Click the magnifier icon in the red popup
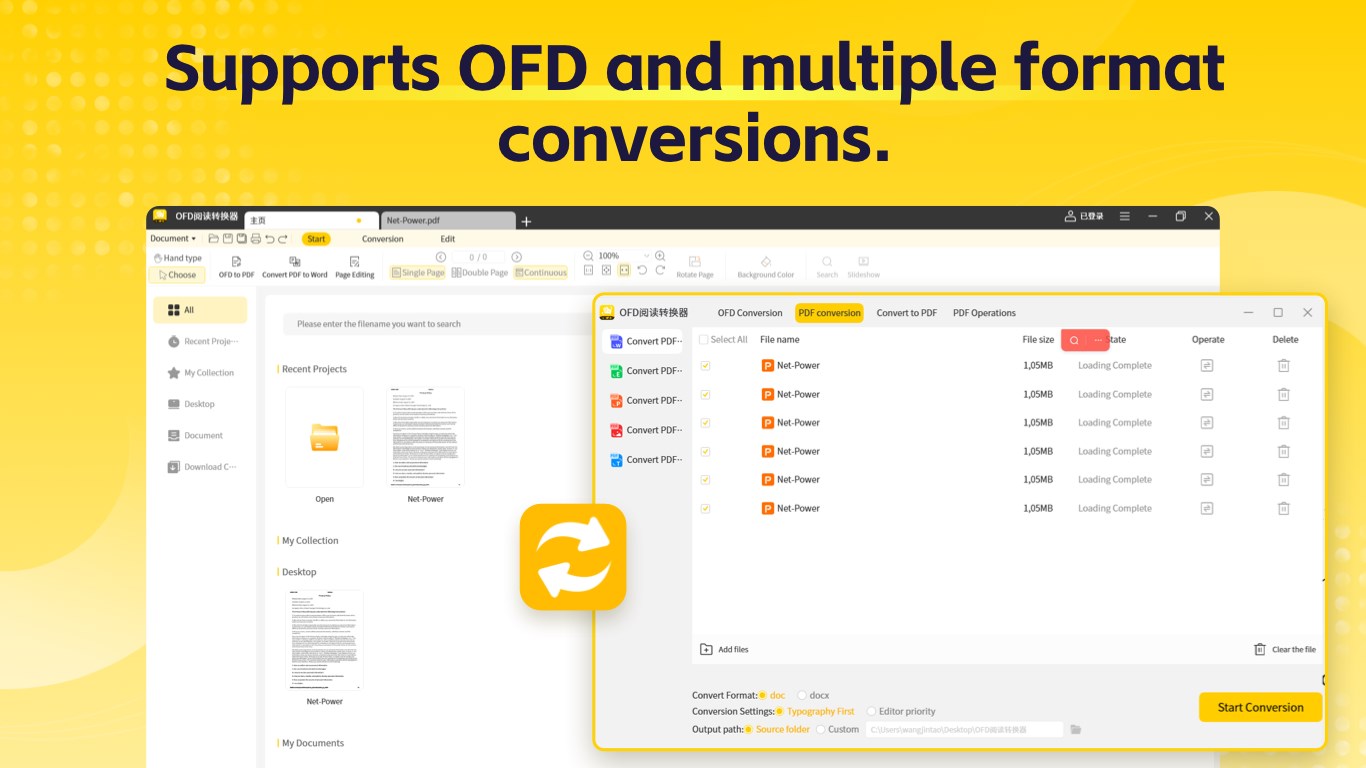This screenshot has width=1366, height=768. [x=1074, y=340]
